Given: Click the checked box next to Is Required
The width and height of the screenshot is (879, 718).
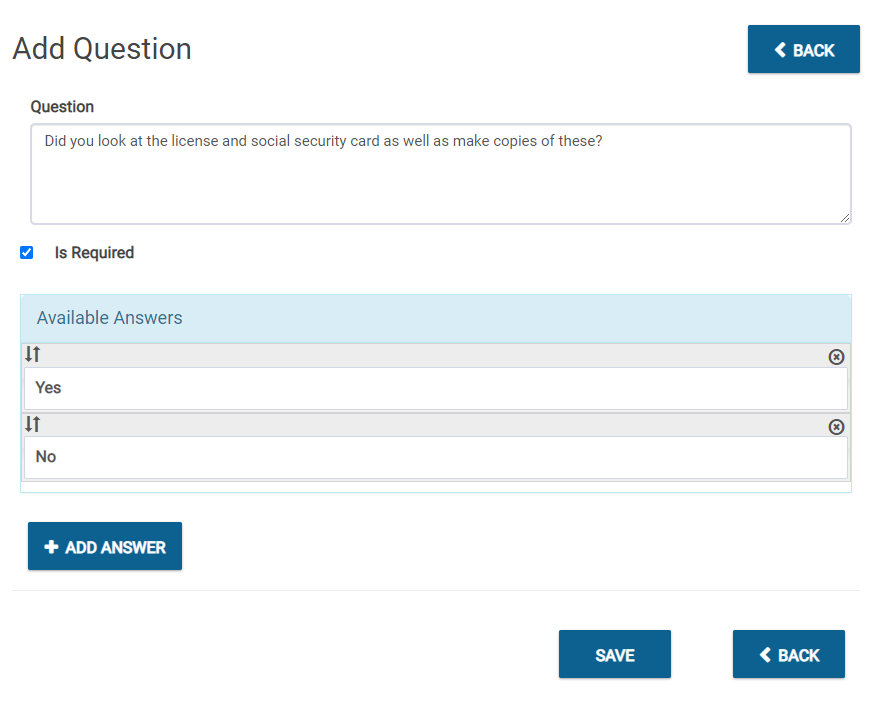Looking at the screenshot, I should (26, 252).
